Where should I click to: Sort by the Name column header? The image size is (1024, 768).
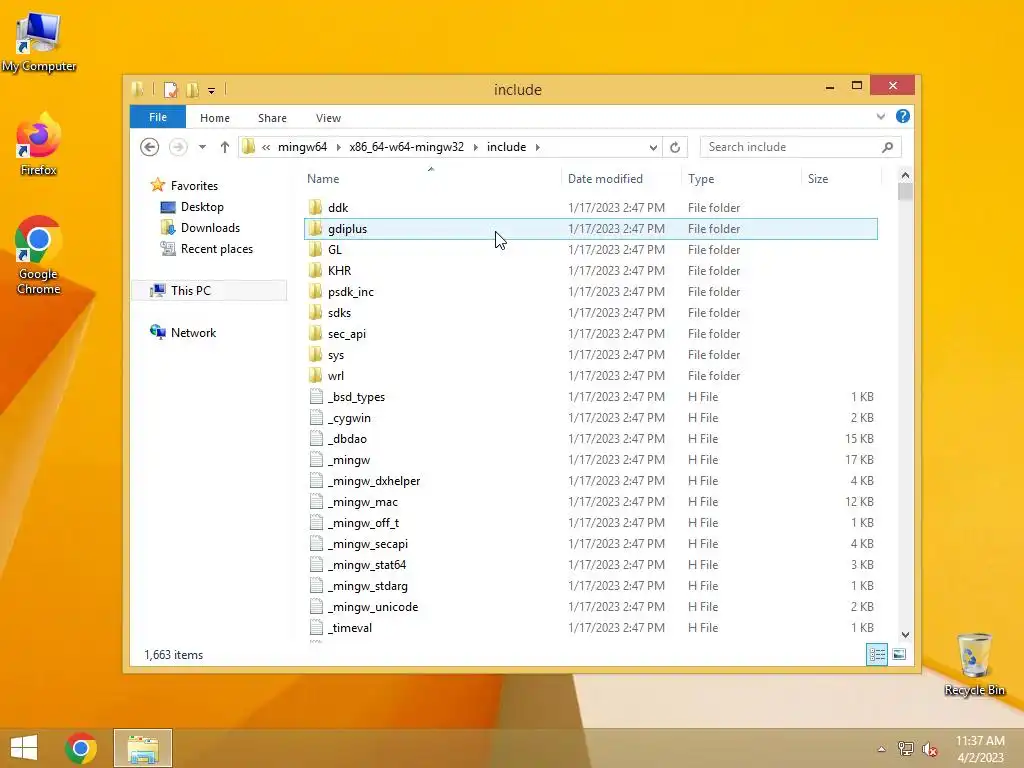pyautogui.click(x=323, y=179)
